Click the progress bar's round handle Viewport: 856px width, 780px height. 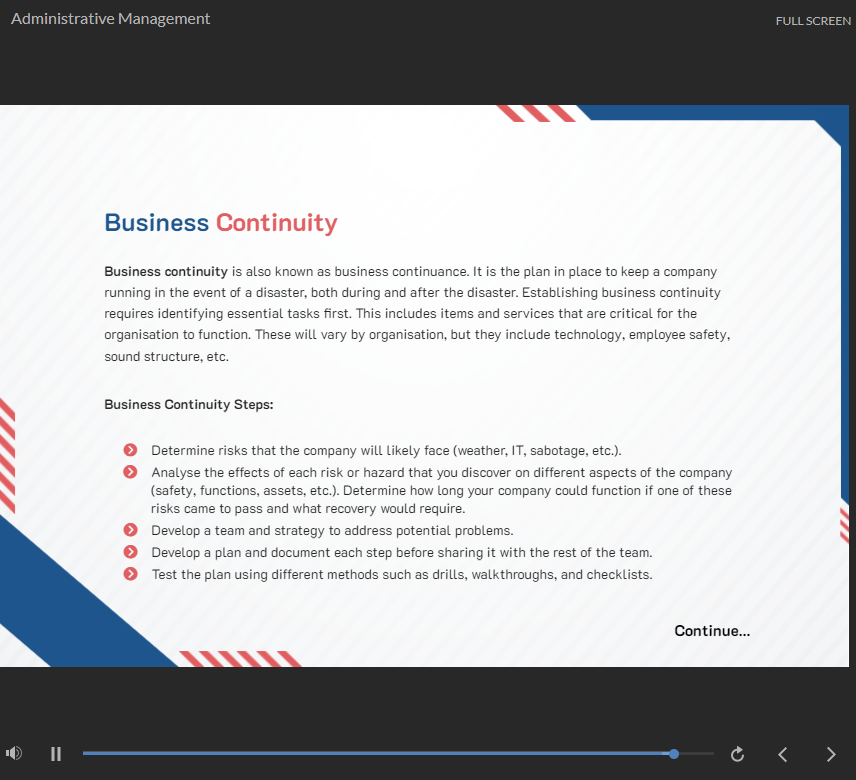pos(674,754)
